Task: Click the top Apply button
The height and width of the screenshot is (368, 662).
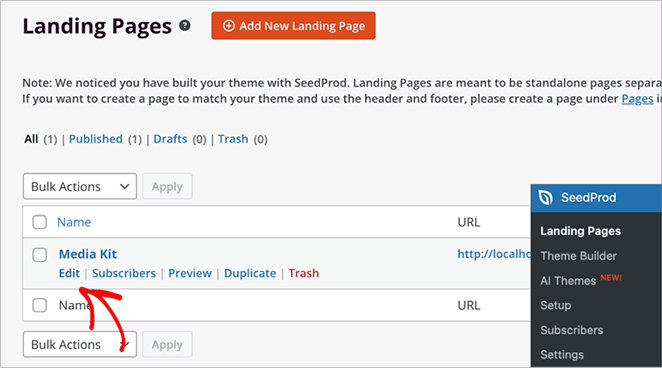Action: click(167, 186)
